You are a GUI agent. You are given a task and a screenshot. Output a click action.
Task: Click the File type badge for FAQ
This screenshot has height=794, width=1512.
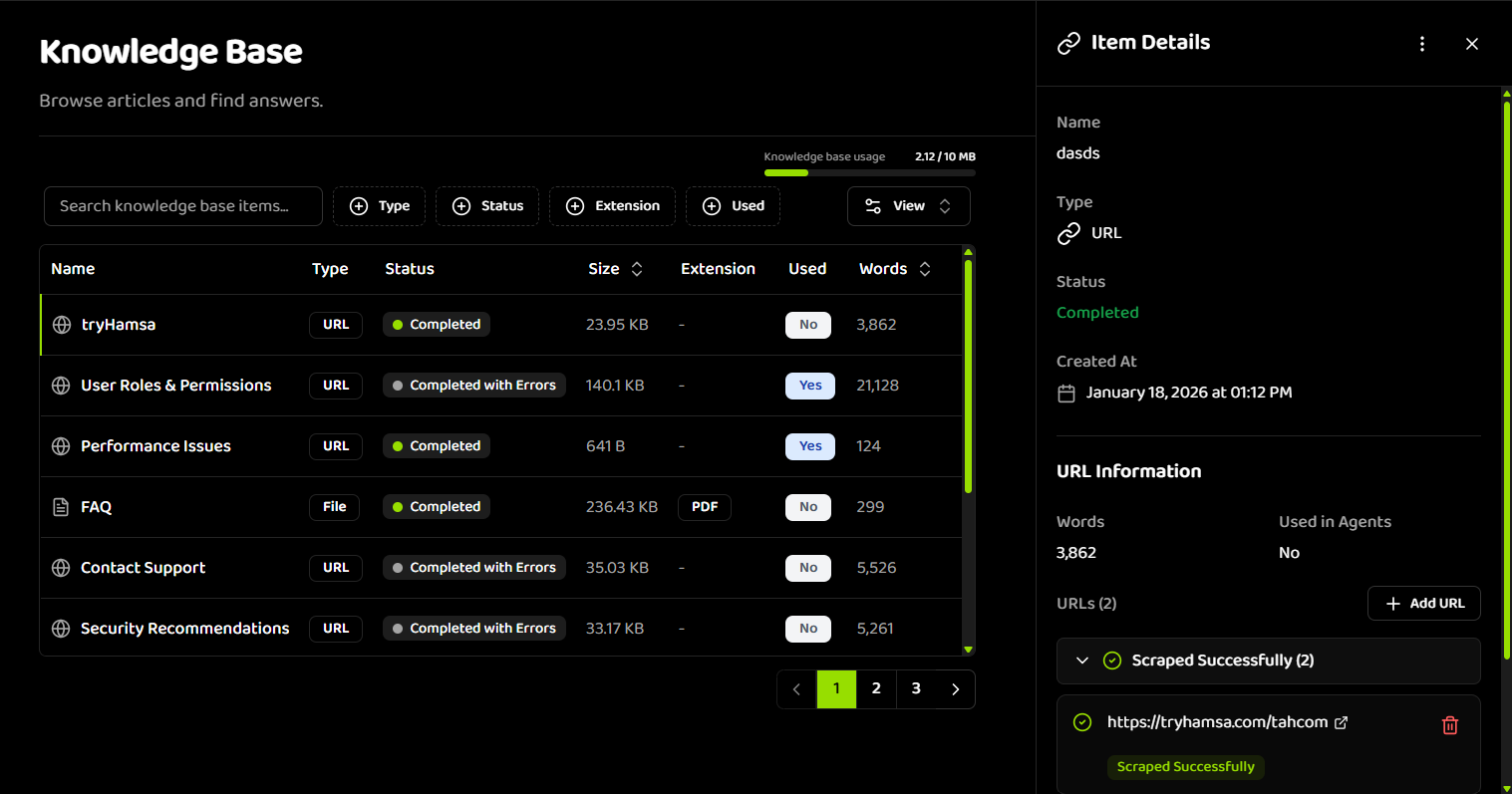[x=335, y=507]
